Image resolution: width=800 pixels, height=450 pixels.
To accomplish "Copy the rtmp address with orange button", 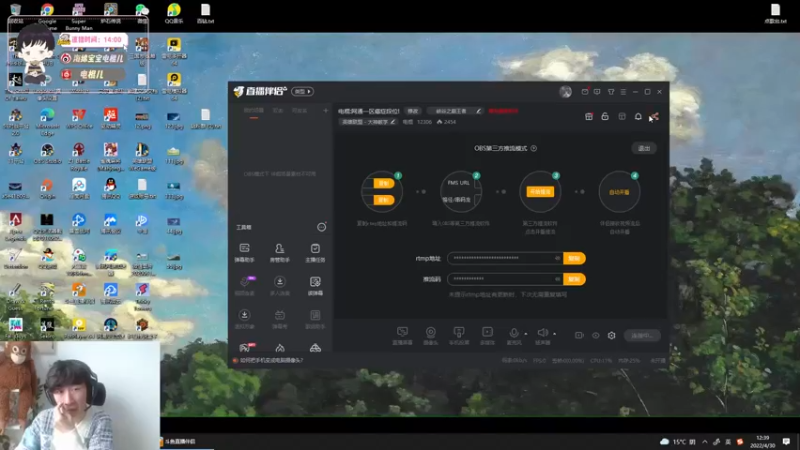I will [574, 259].
